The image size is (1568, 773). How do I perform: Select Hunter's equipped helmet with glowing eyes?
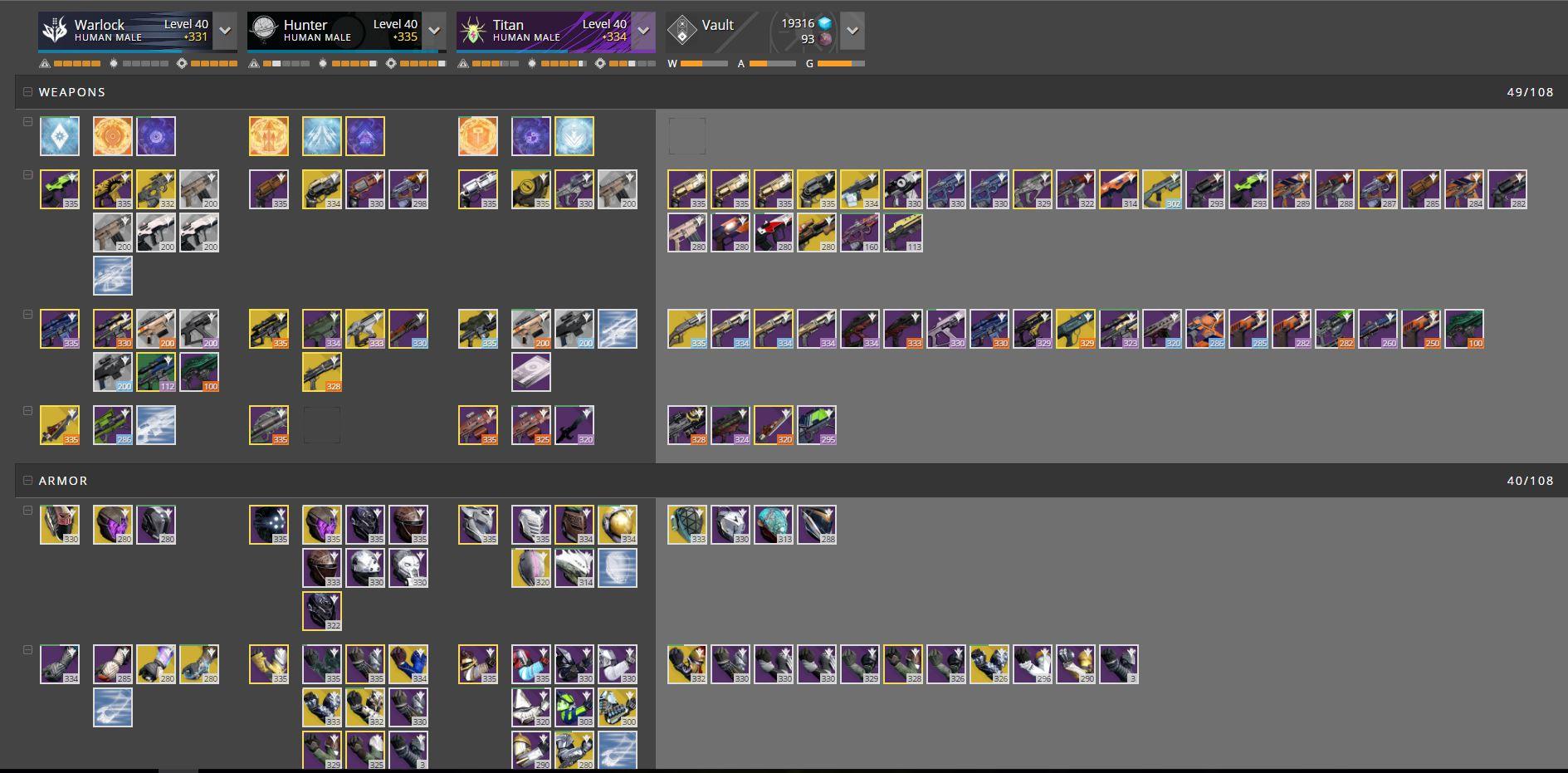tap(269, 525)
